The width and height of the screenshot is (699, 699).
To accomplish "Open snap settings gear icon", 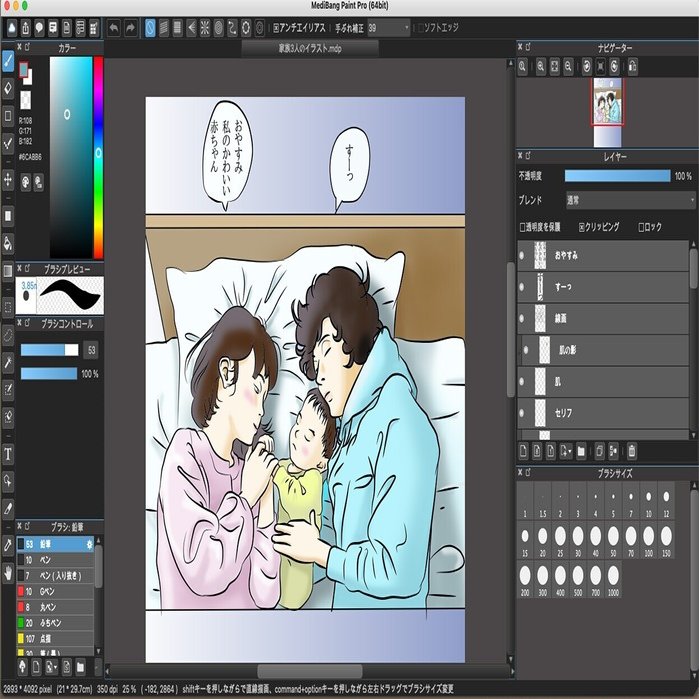I will 259,28.
